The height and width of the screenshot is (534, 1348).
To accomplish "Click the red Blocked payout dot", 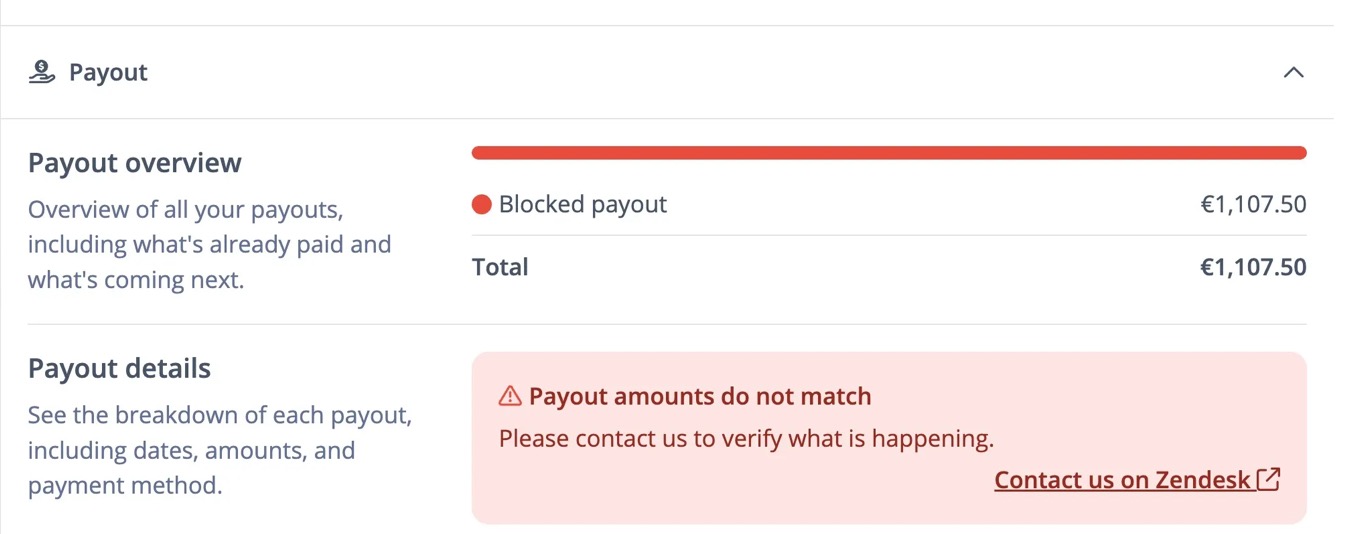I will (481, 205).
